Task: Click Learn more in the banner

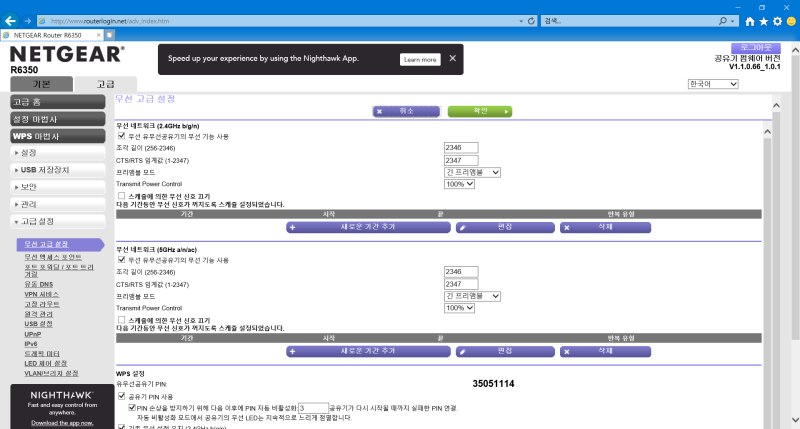Action: tap(420, 59)
